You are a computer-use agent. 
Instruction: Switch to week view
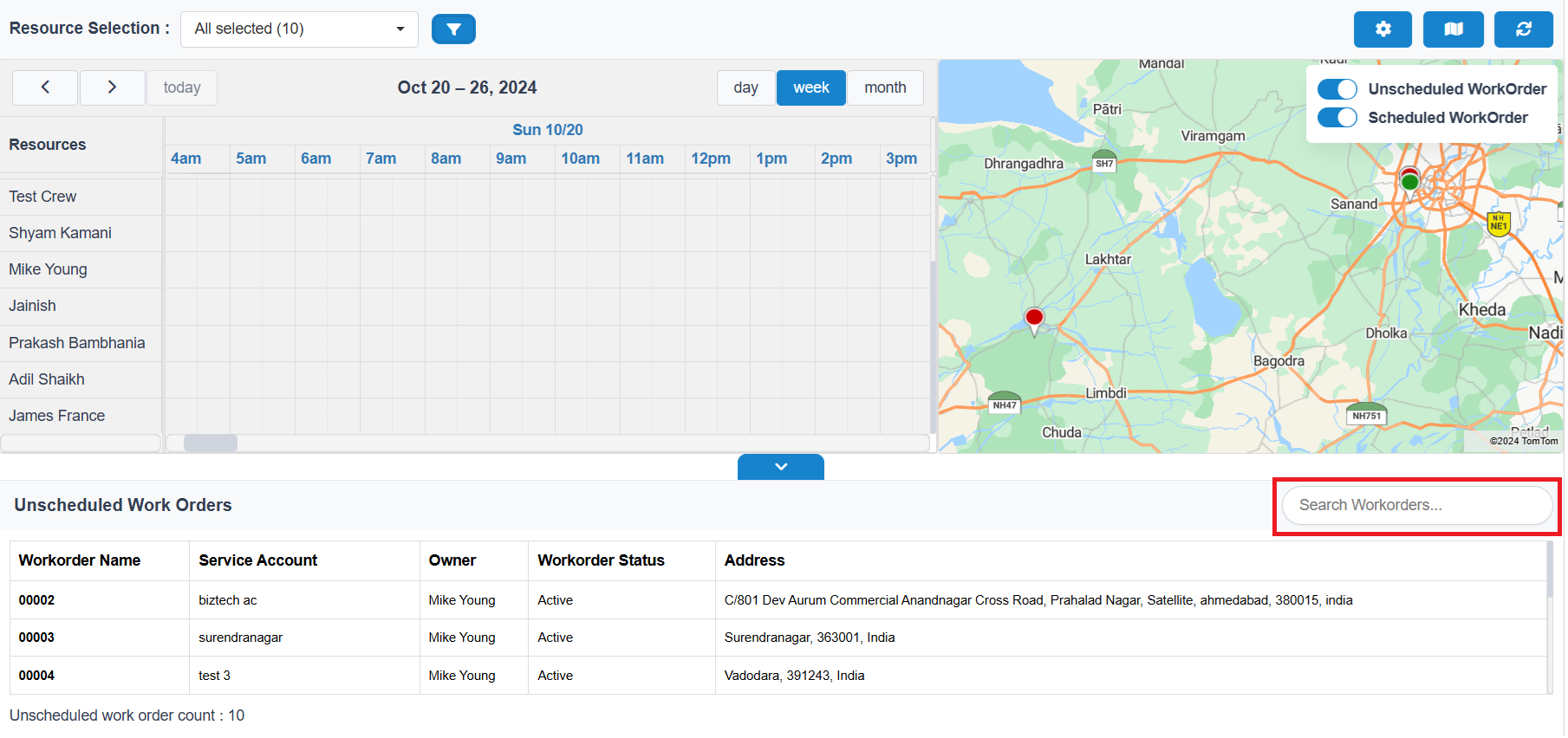coord(811,87)
